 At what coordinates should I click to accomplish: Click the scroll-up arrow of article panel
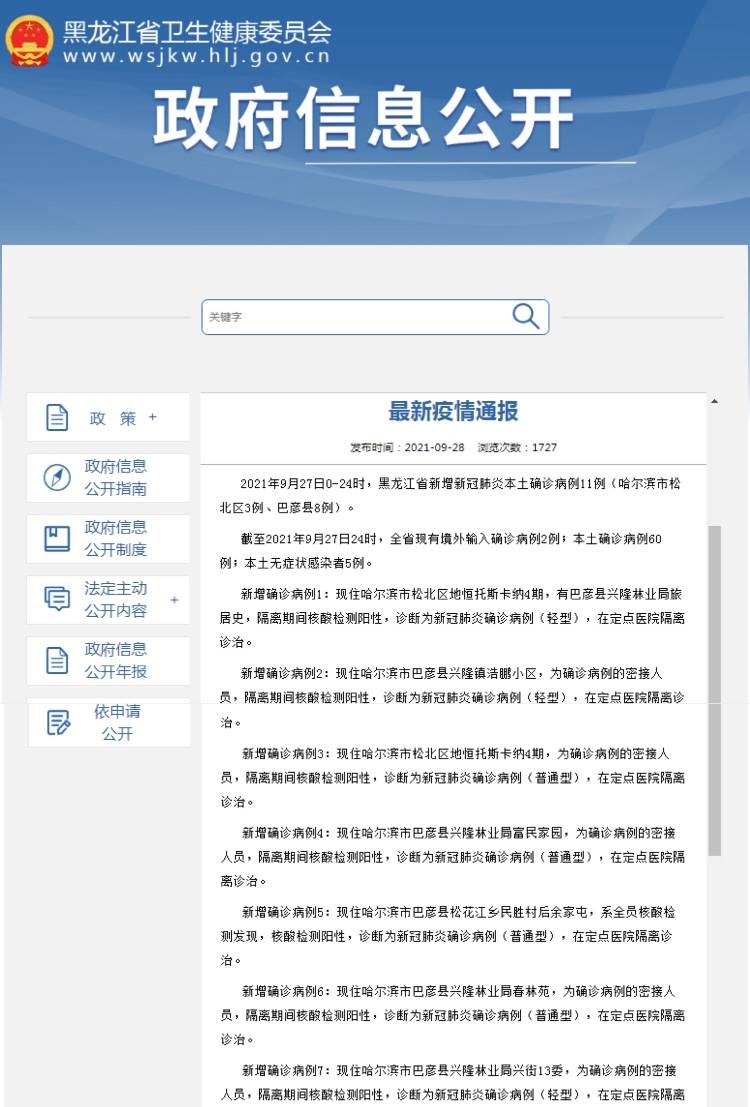(x=715, y=401)
